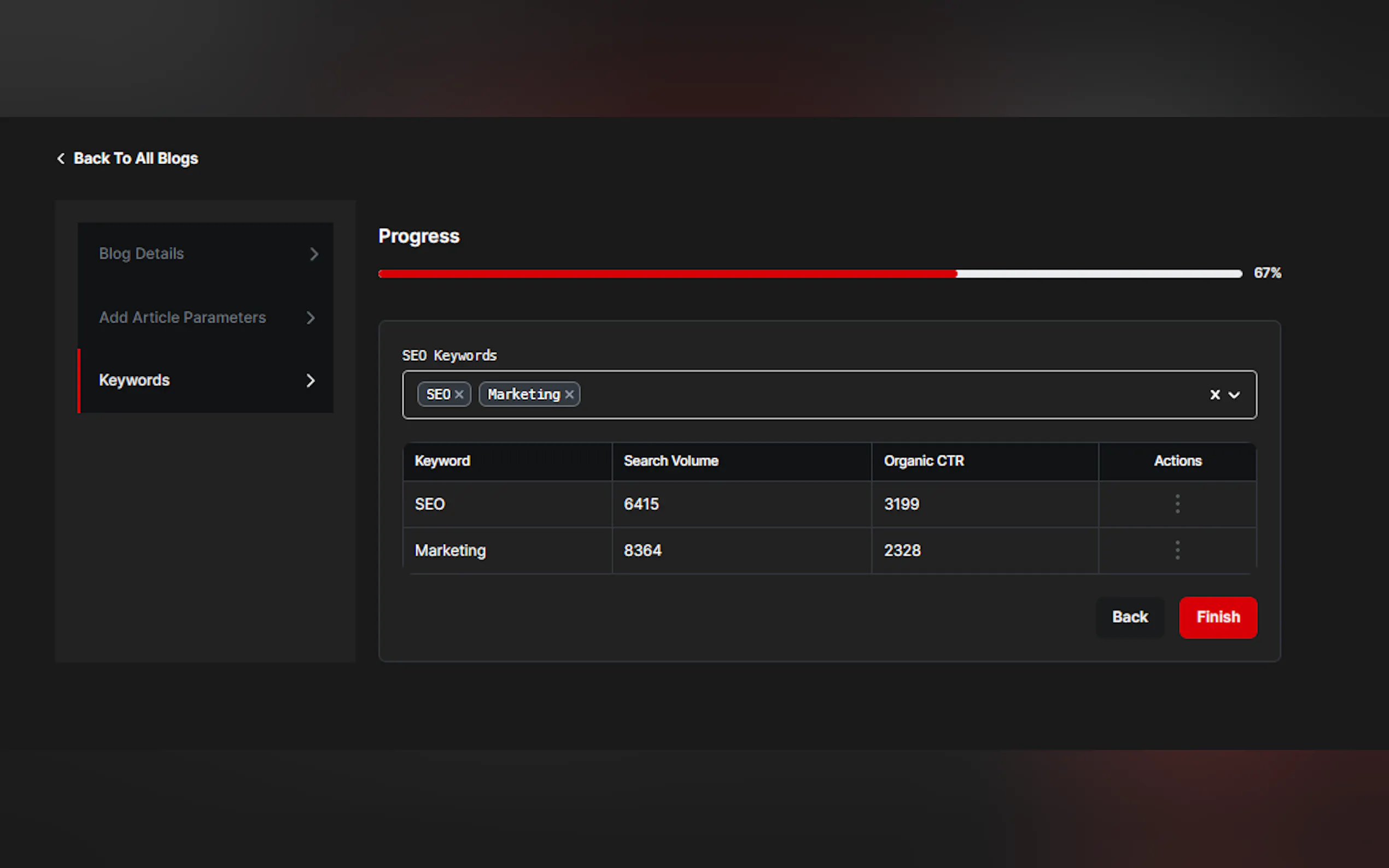The image size is (1389, 868).
Task: Open actions menu for SEO row
Action: coord(1177,504)
